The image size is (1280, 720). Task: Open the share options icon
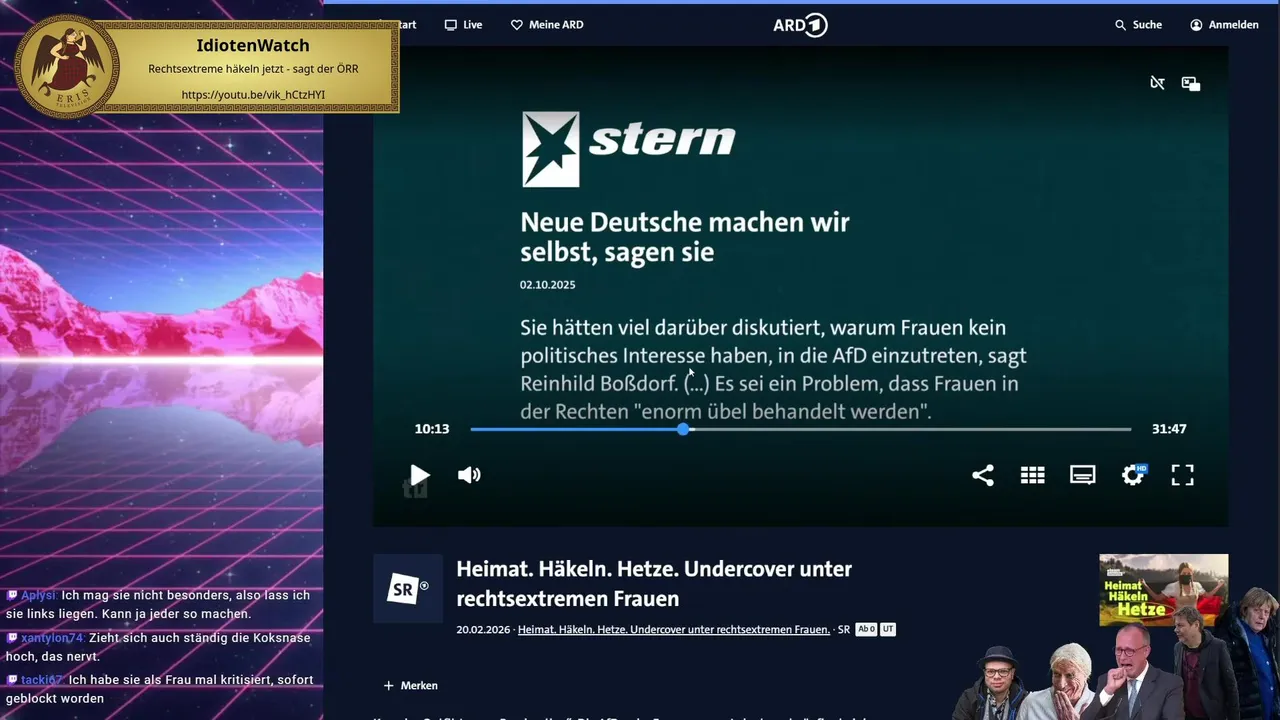tap(983, 475)
